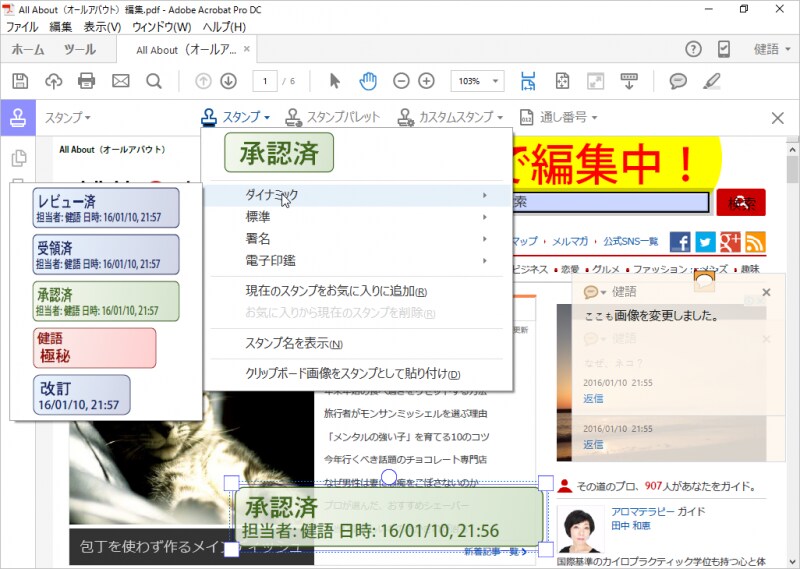Viewport: 800px width, 569px height.
Task: Go to next page arrow
Action: [x=229, y=81]
